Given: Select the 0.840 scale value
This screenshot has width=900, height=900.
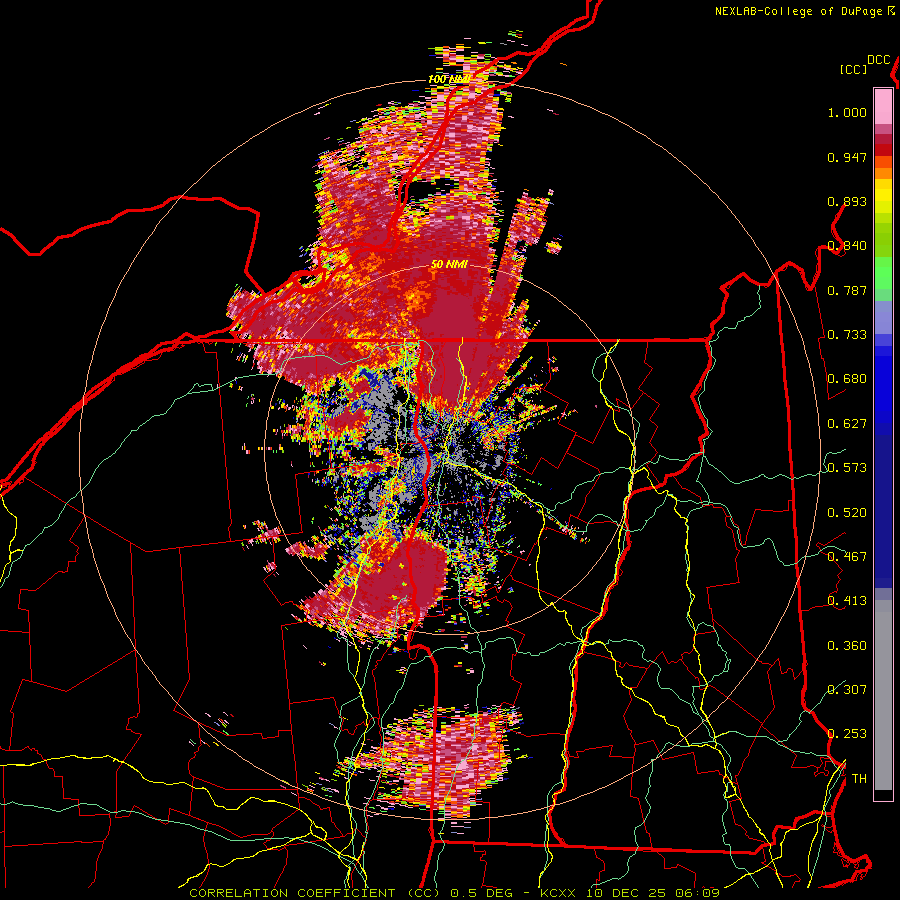Looking at the screenshot, I should pos(847,246).
